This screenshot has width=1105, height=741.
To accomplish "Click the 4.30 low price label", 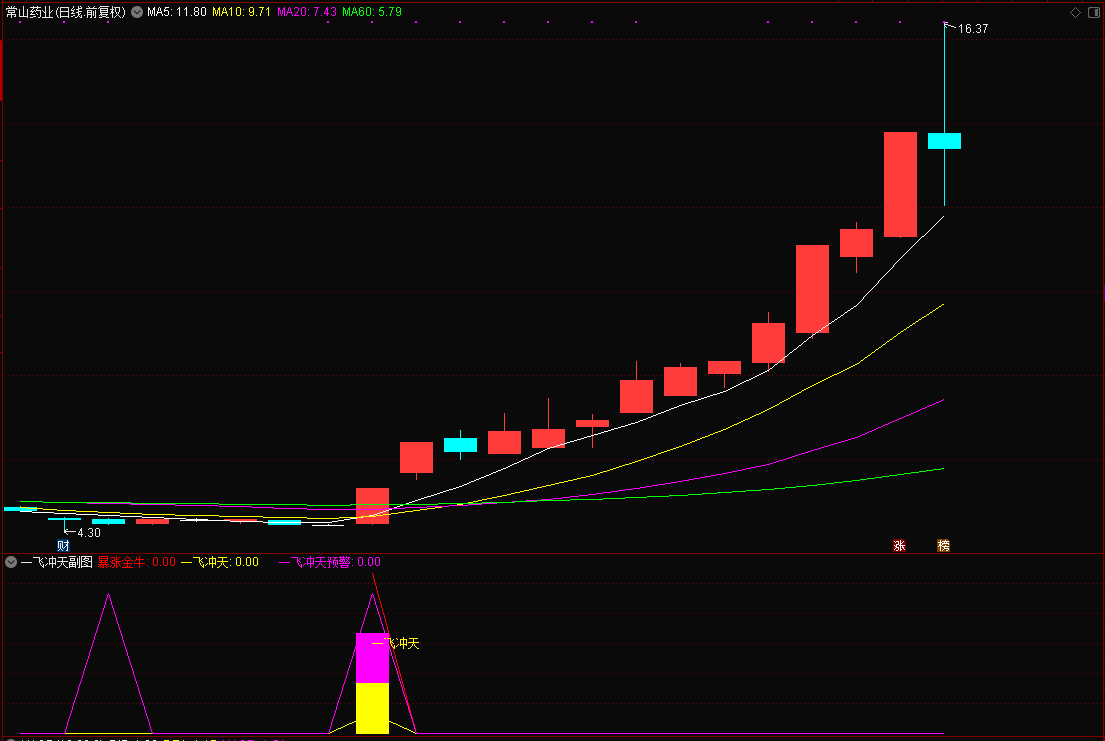I will [89, 532].
